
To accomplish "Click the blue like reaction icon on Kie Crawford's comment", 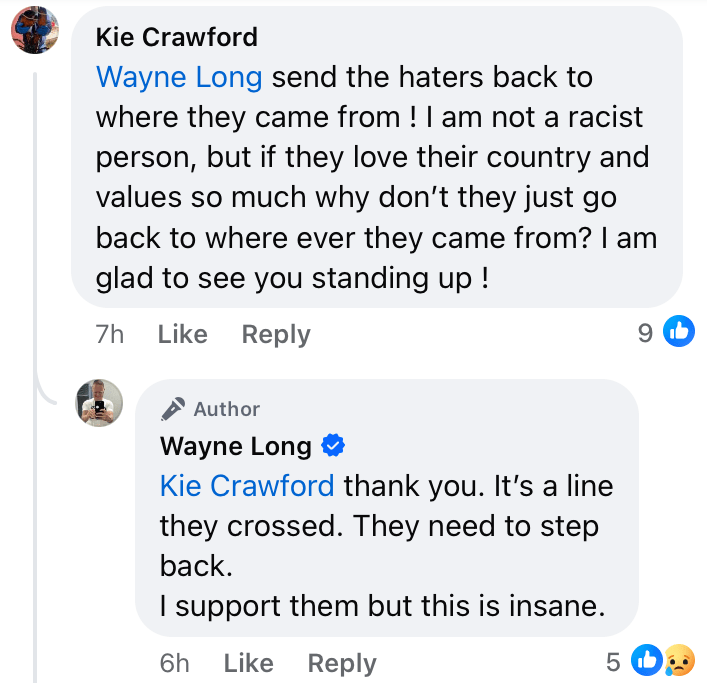I will click(x=679, y=332).
